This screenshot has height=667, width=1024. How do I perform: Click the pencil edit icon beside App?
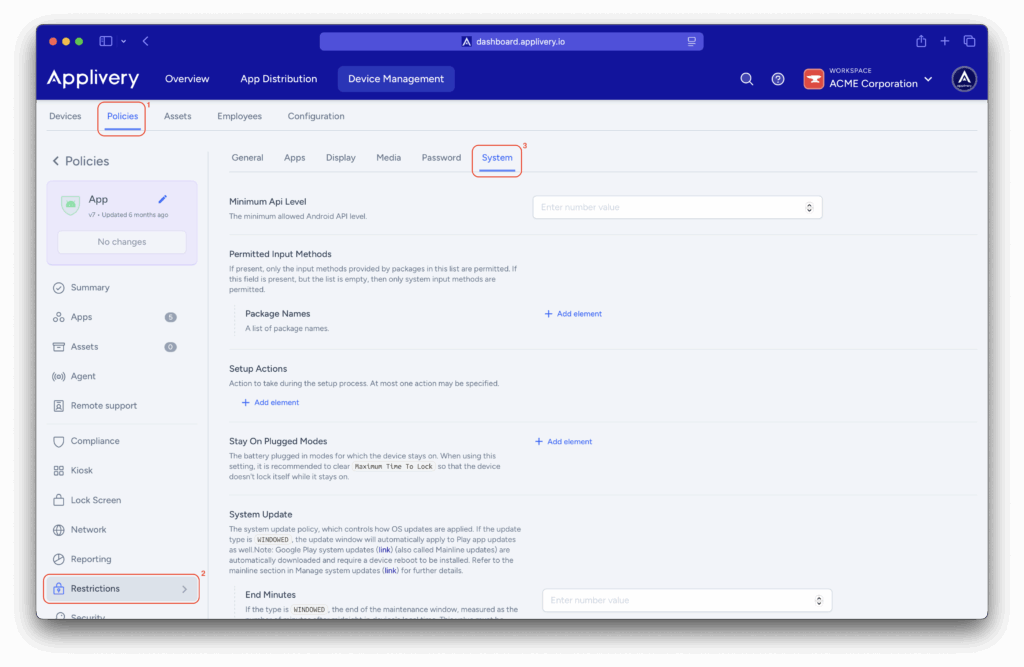click(163, 200)
